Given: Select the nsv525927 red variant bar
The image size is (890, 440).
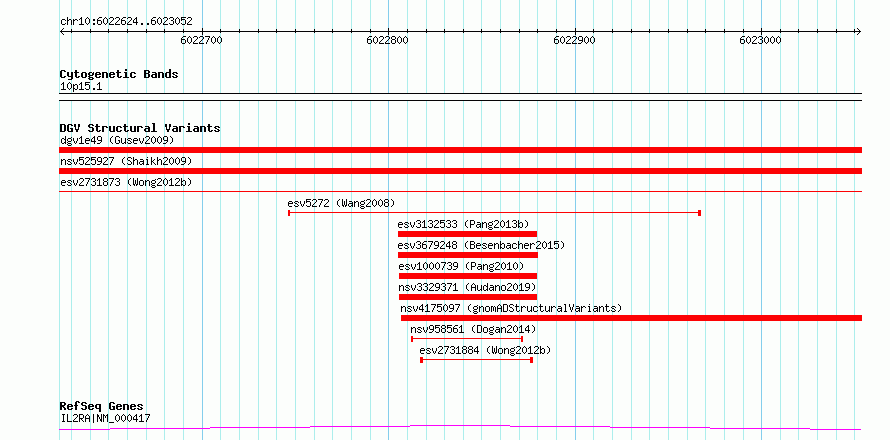Looking at the screenshot, I should pyautogui.click(x=460, y=171).
